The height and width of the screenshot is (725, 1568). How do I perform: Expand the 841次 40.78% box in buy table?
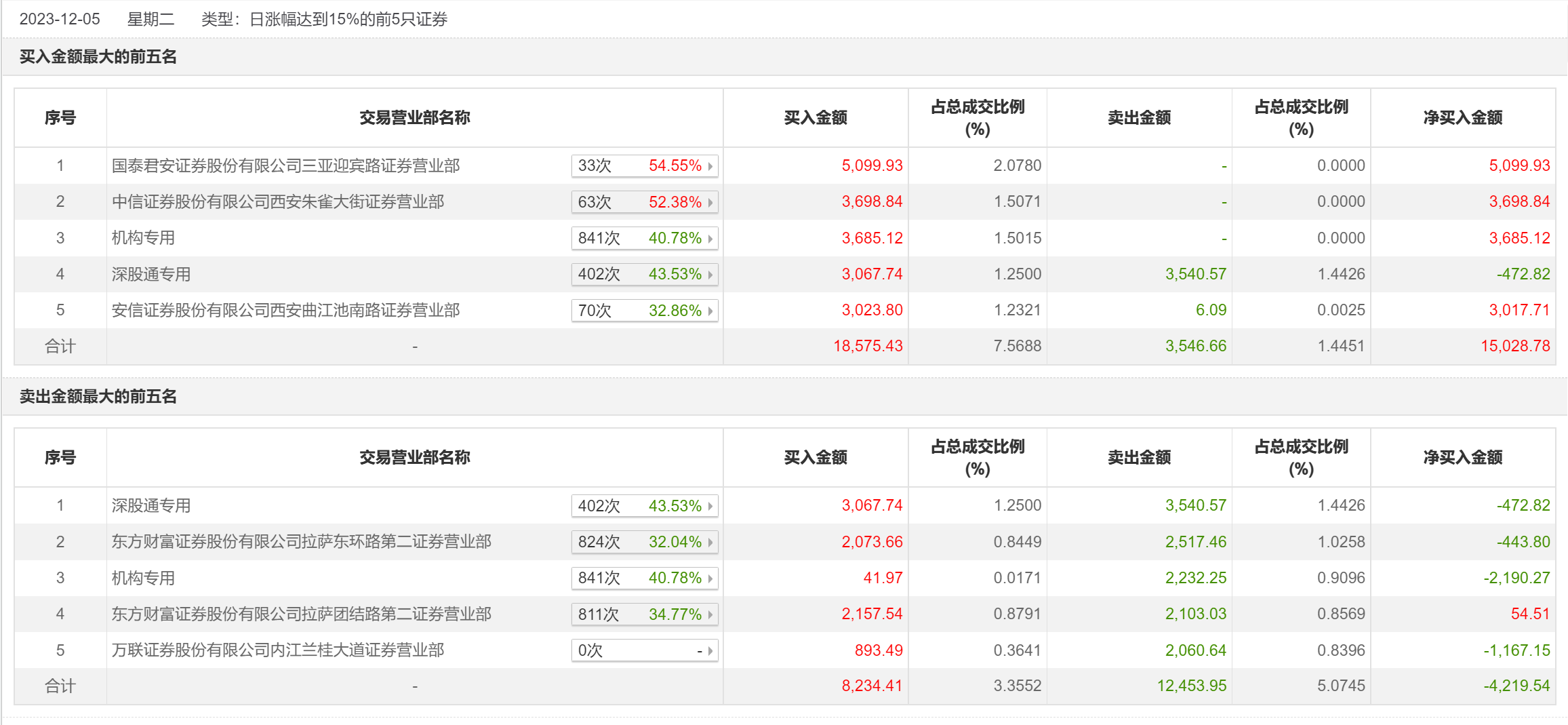click(x=644, y=238)
